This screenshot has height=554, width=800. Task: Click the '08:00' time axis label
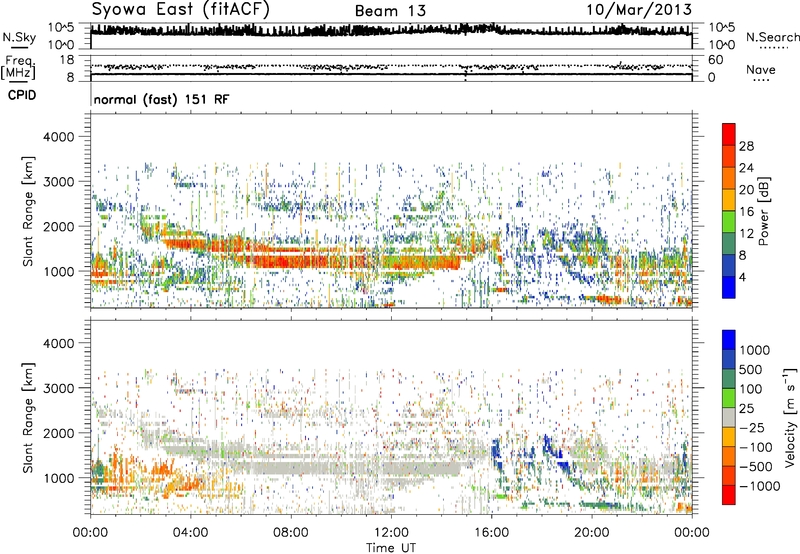point(290,533)
